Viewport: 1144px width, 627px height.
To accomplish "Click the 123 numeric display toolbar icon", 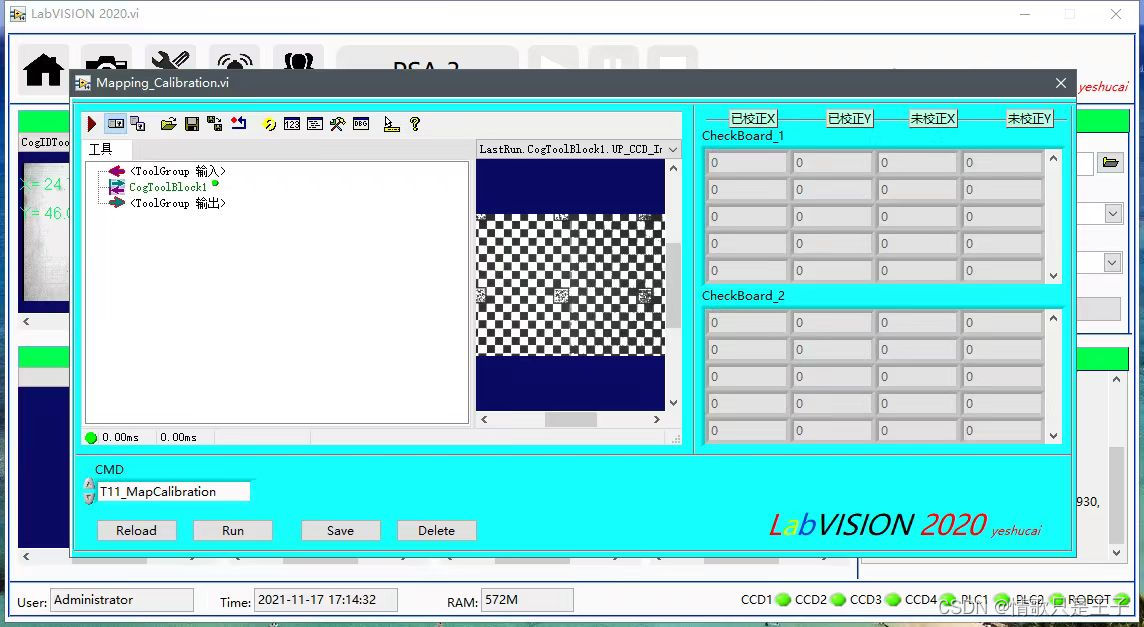I will pos(292,123).
